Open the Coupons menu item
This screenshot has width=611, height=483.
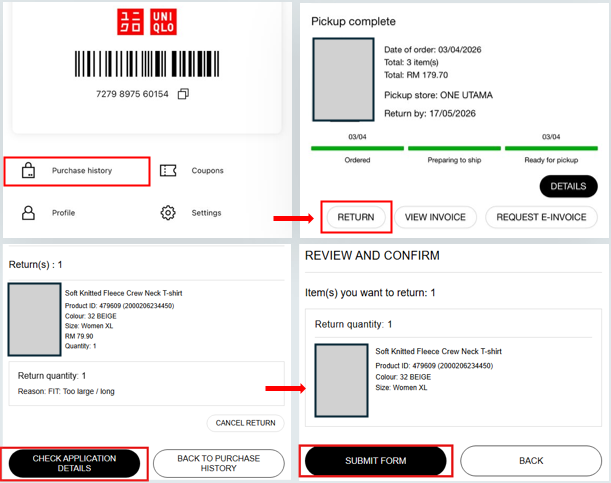tap(207, 171)
